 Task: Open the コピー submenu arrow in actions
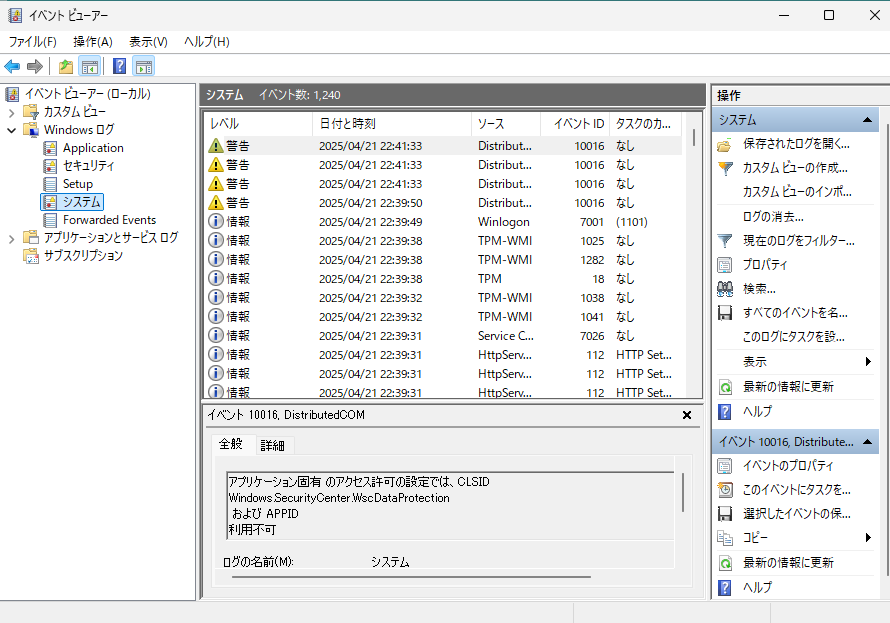coord(868,537)
